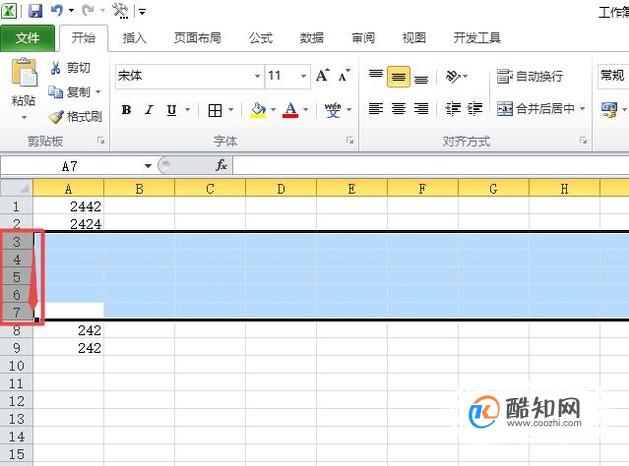Open the Borders grid icon
The height and width of the screenshot is (466, 629).
[x=215, y=110]
